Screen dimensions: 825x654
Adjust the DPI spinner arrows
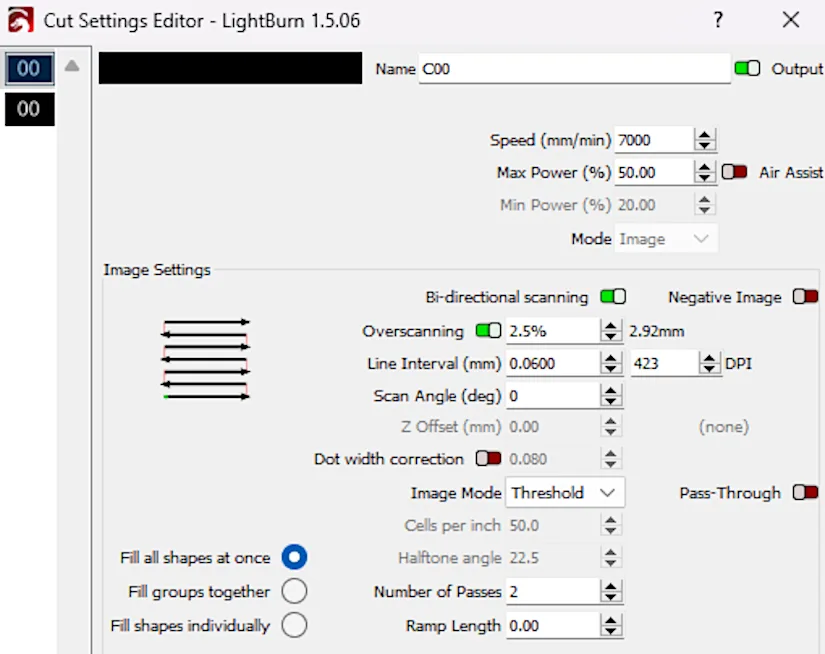pyautogui.click(x=709, y=364)
